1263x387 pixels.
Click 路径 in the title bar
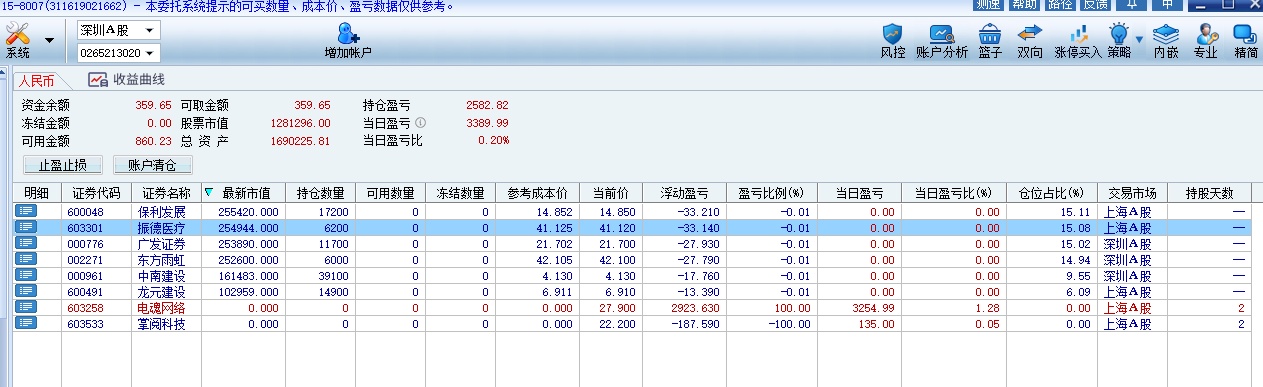tap(1059, 5)
